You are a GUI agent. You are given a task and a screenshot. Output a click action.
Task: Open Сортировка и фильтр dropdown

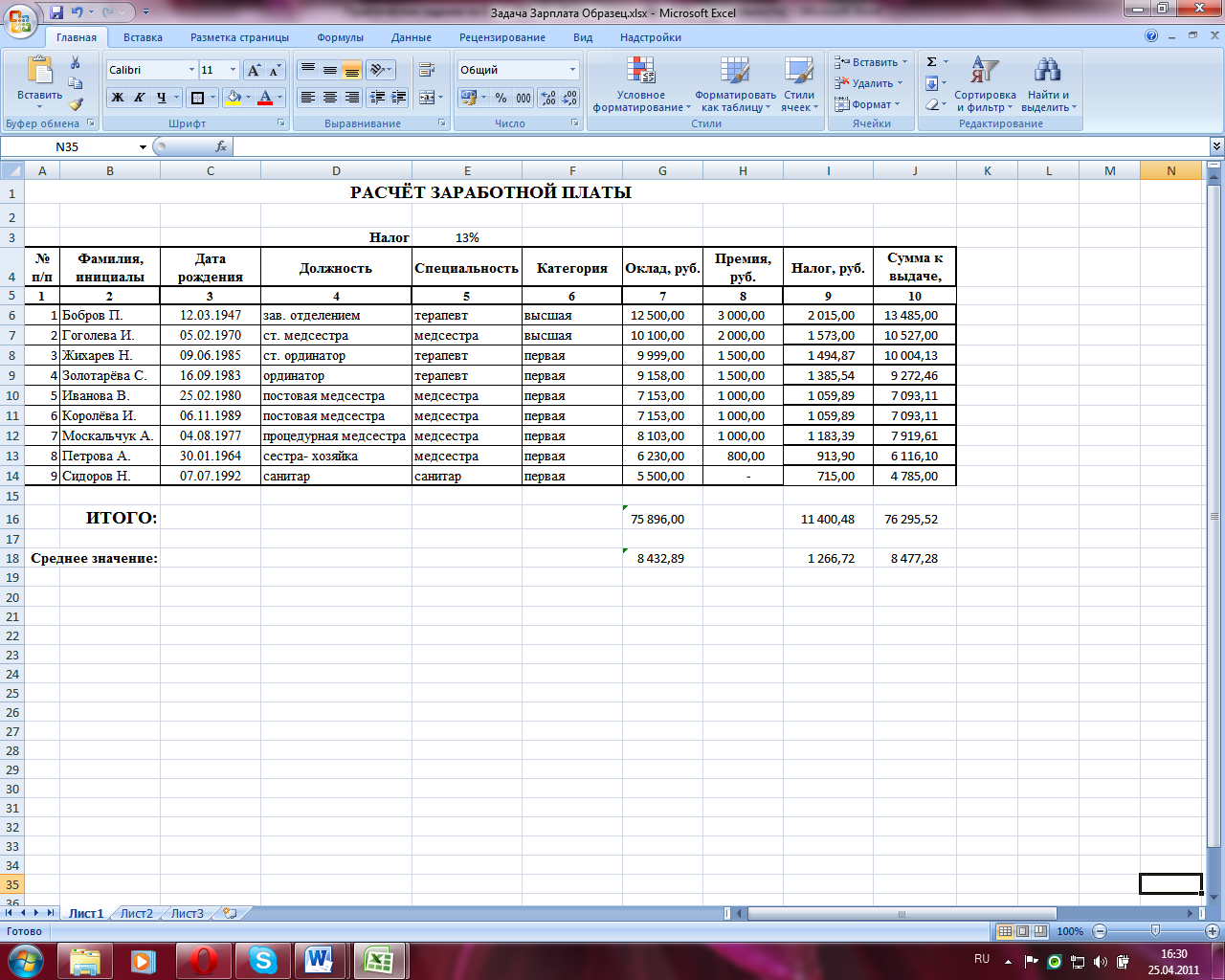pyautogui.click(x=985, y=84)
